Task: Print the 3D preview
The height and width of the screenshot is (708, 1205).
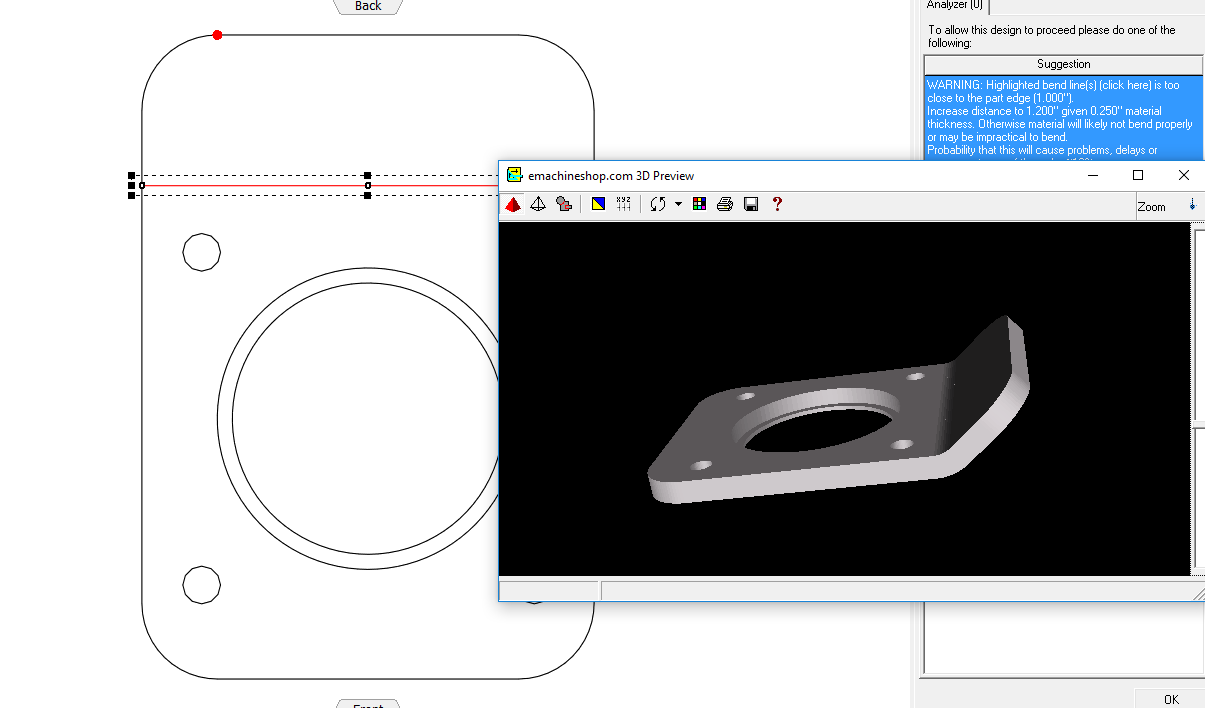Action: click(725, 204)
